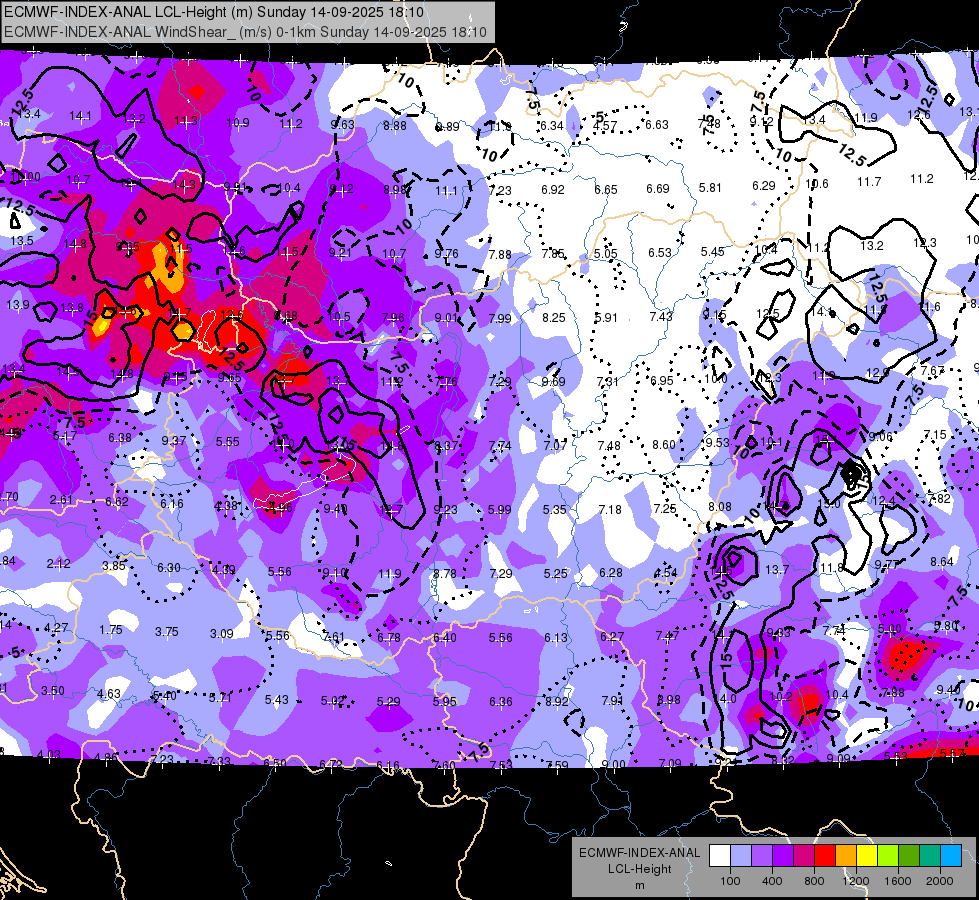Screen dimensions: 979x900
Task: Click the shear value 8.92 on map
Action: [x=556, y=701]
